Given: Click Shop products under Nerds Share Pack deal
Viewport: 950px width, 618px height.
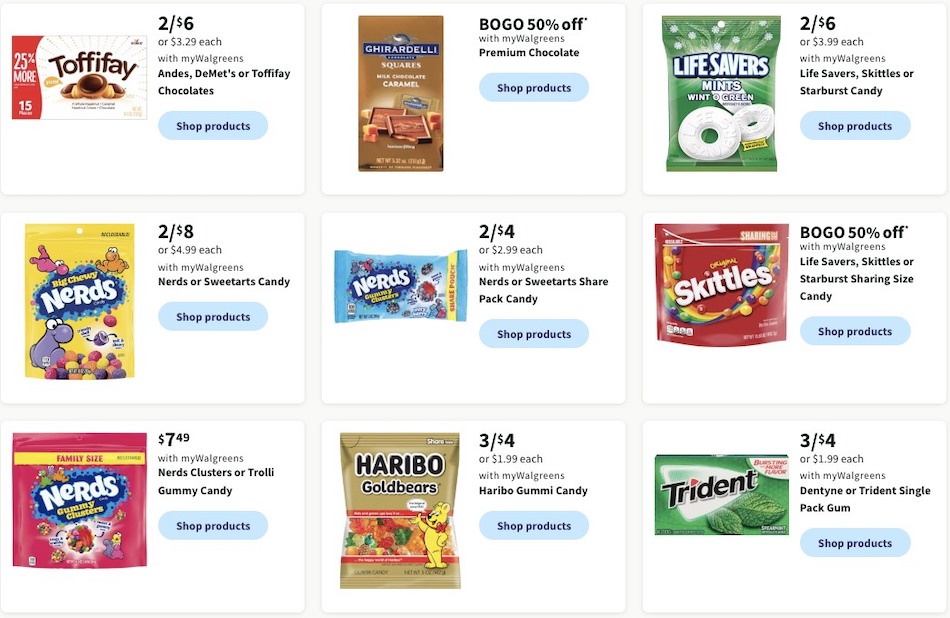Looking at the screenshot, I should pyautogui.click(x=534, y=333).
